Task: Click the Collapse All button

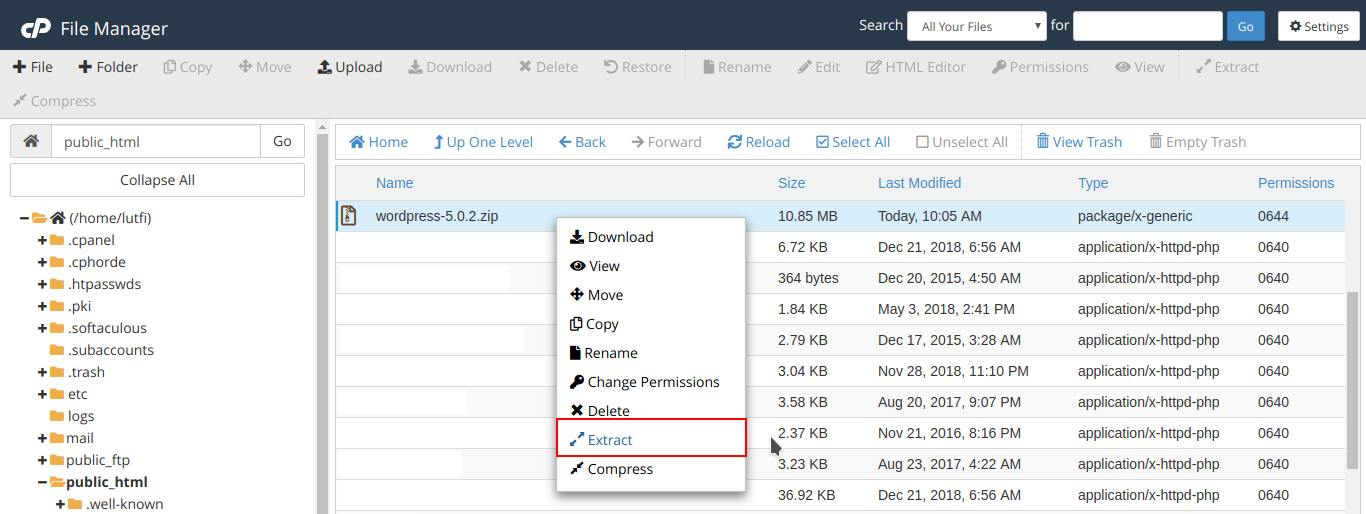Action: pos(157,180)
